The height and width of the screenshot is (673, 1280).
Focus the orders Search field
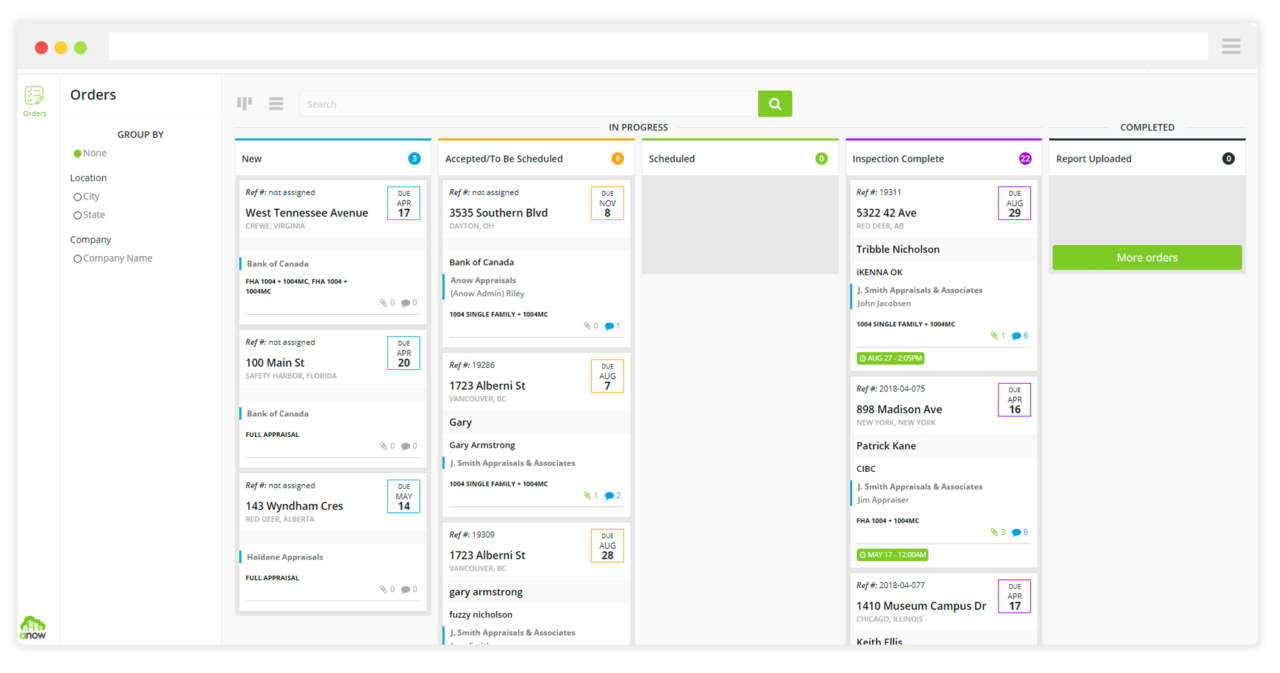tap(528, 104)
